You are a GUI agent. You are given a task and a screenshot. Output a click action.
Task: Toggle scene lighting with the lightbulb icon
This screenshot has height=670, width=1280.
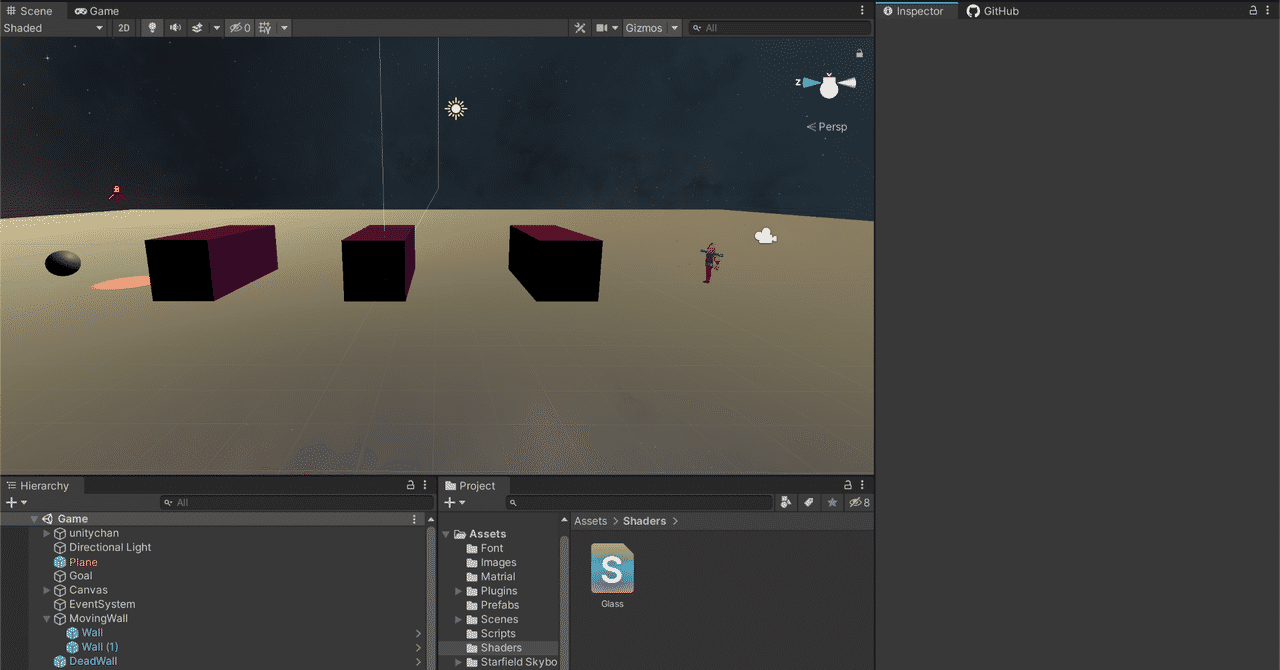152,28
